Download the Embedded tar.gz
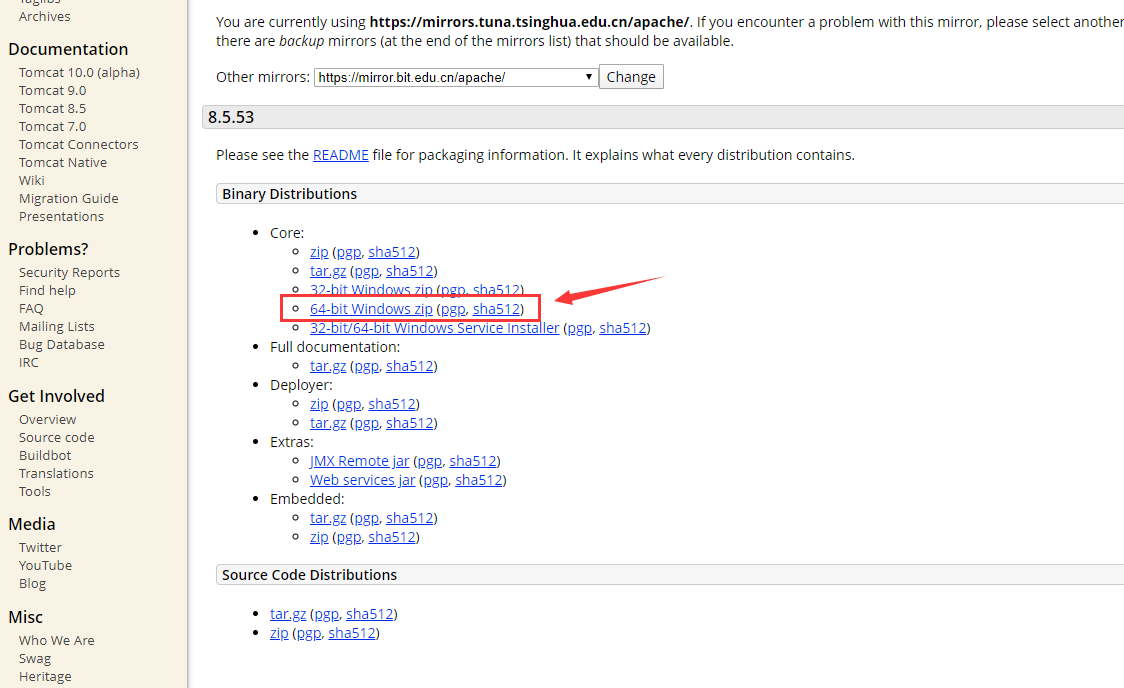1124x688 pixels. pos(328,518)
